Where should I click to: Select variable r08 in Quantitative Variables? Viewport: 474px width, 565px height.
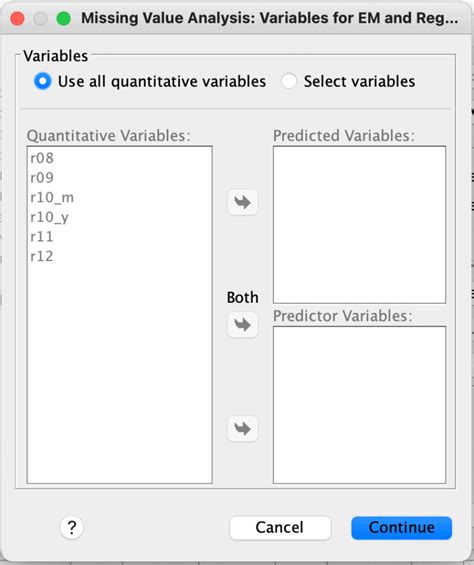[x=42, y=158]
